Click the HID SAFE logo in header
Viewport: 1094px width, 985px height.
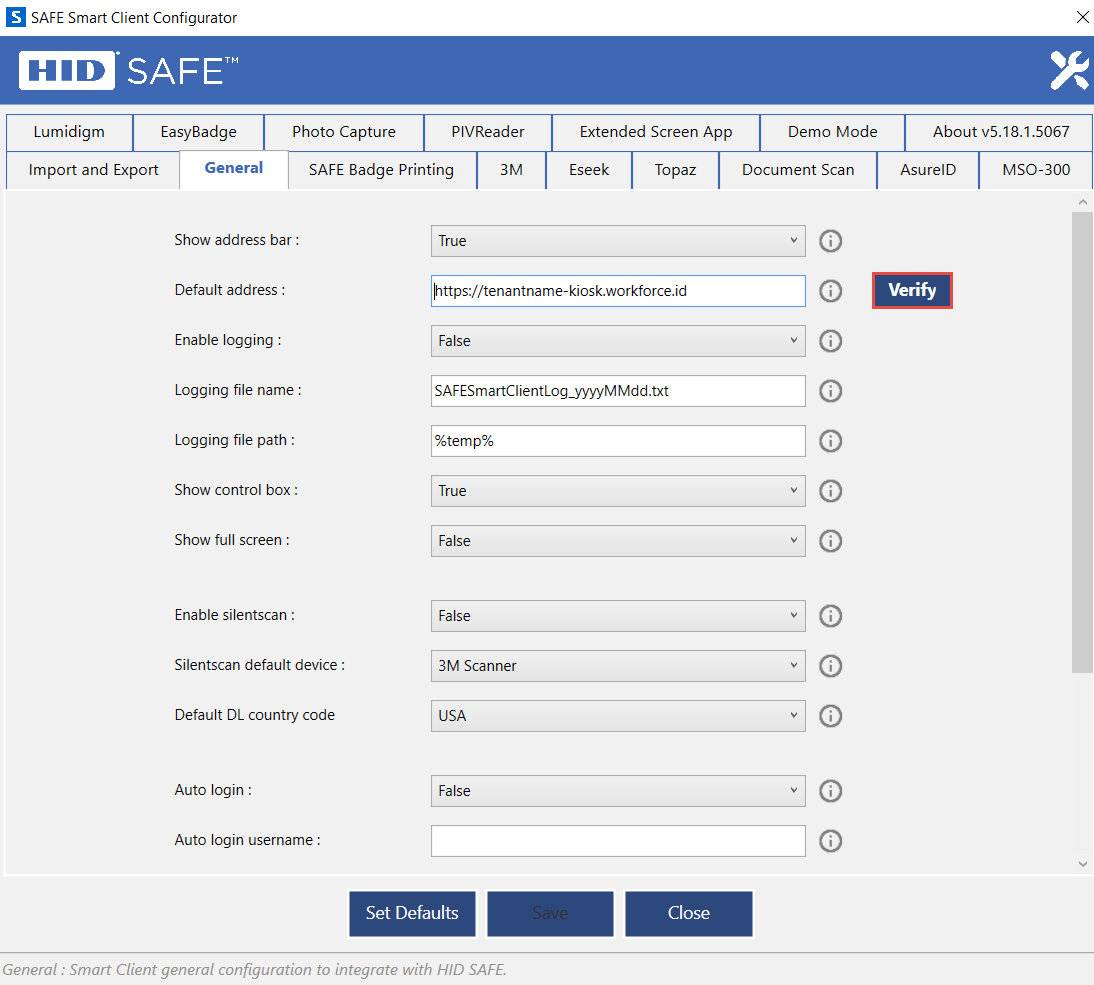coord(128,70)
